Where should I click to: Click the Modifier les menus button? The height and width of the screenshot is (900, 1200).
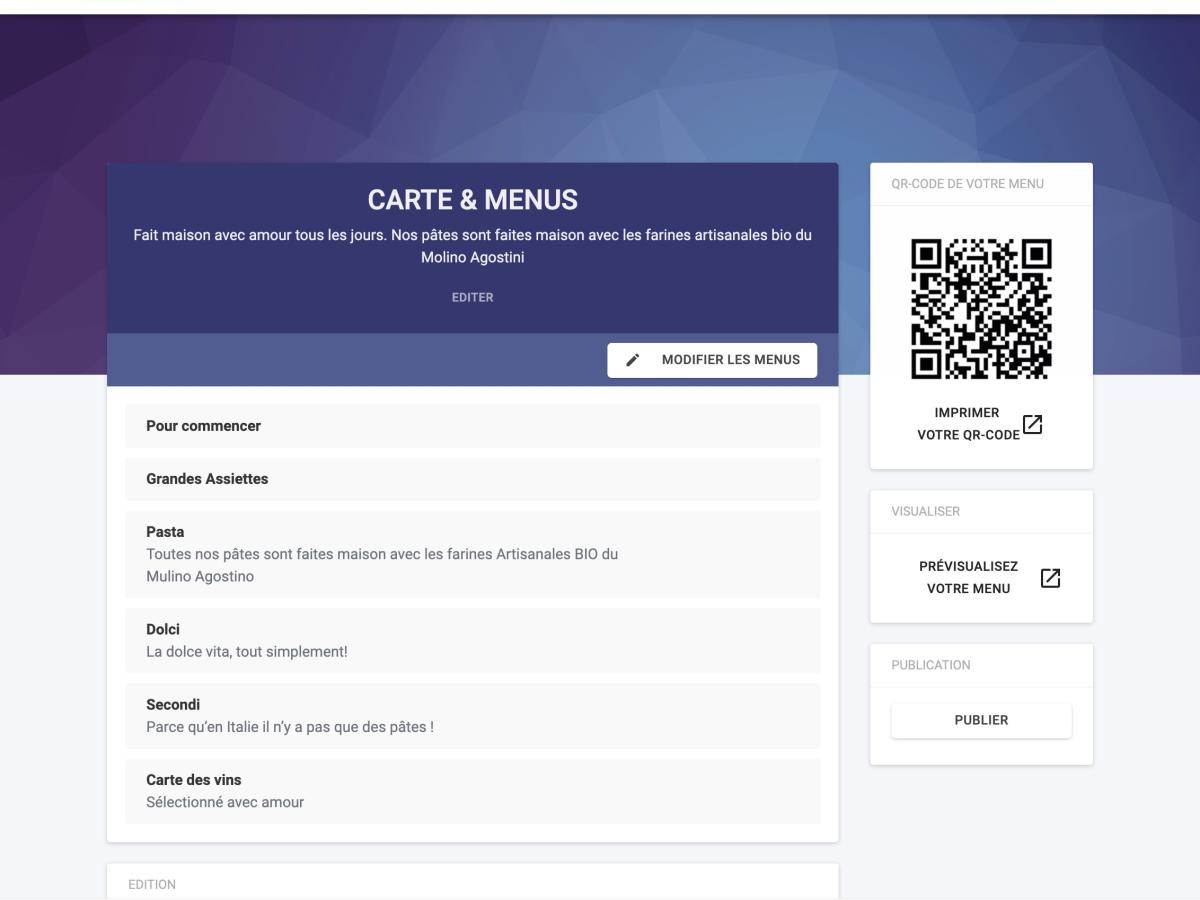pyautogui.click(x=712, y=360)
